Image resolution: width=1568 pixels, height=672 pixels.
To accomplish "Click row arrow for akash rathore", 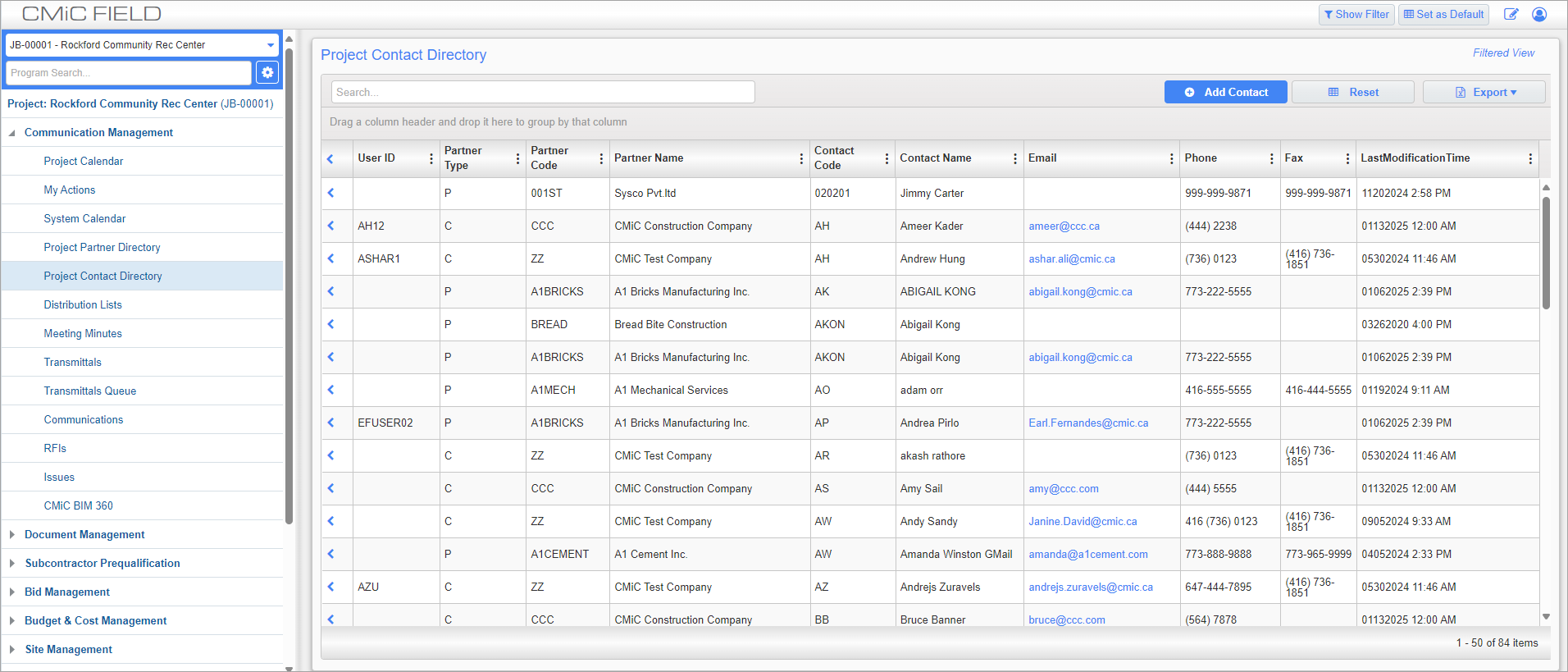I will (331, 455).
